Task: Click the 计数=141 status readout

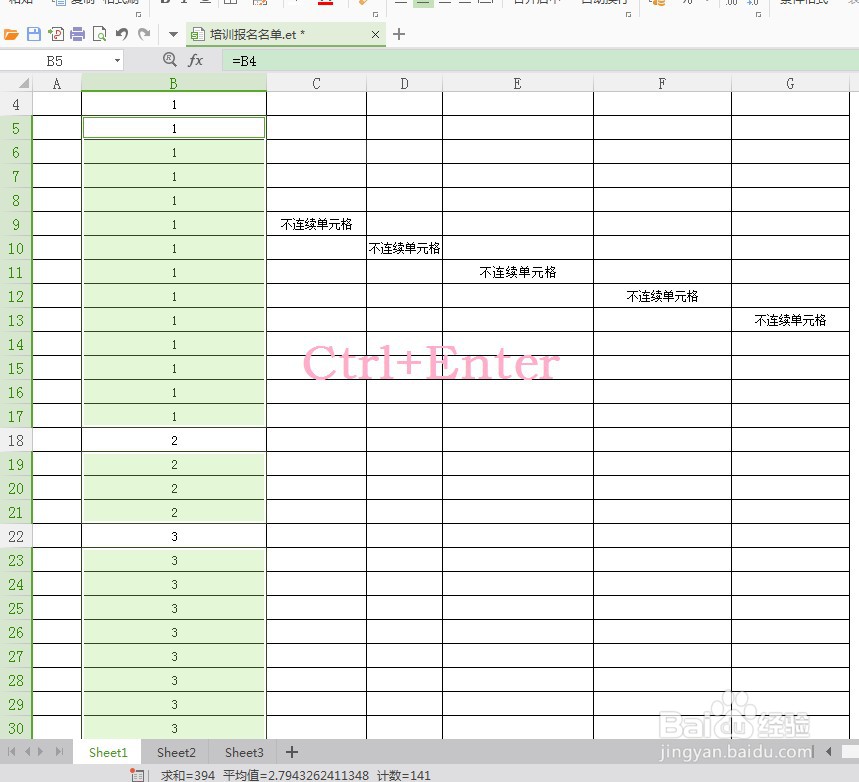Action: point(404,775)
